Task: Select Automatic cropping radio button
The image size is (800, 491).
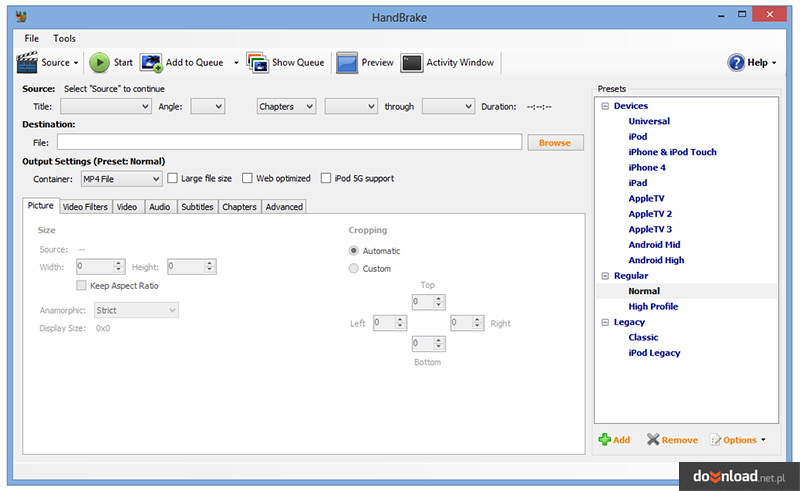Action: (x=354, y=251)
